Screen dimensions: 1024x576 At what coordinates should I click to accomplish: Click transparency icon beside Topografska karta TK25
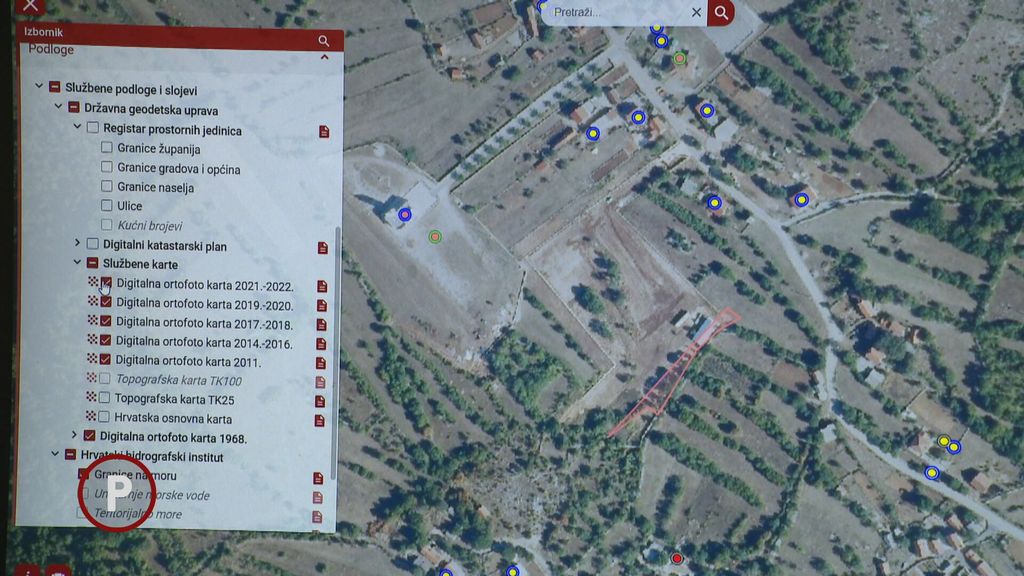pyautogui.click(x=93, y=400)
